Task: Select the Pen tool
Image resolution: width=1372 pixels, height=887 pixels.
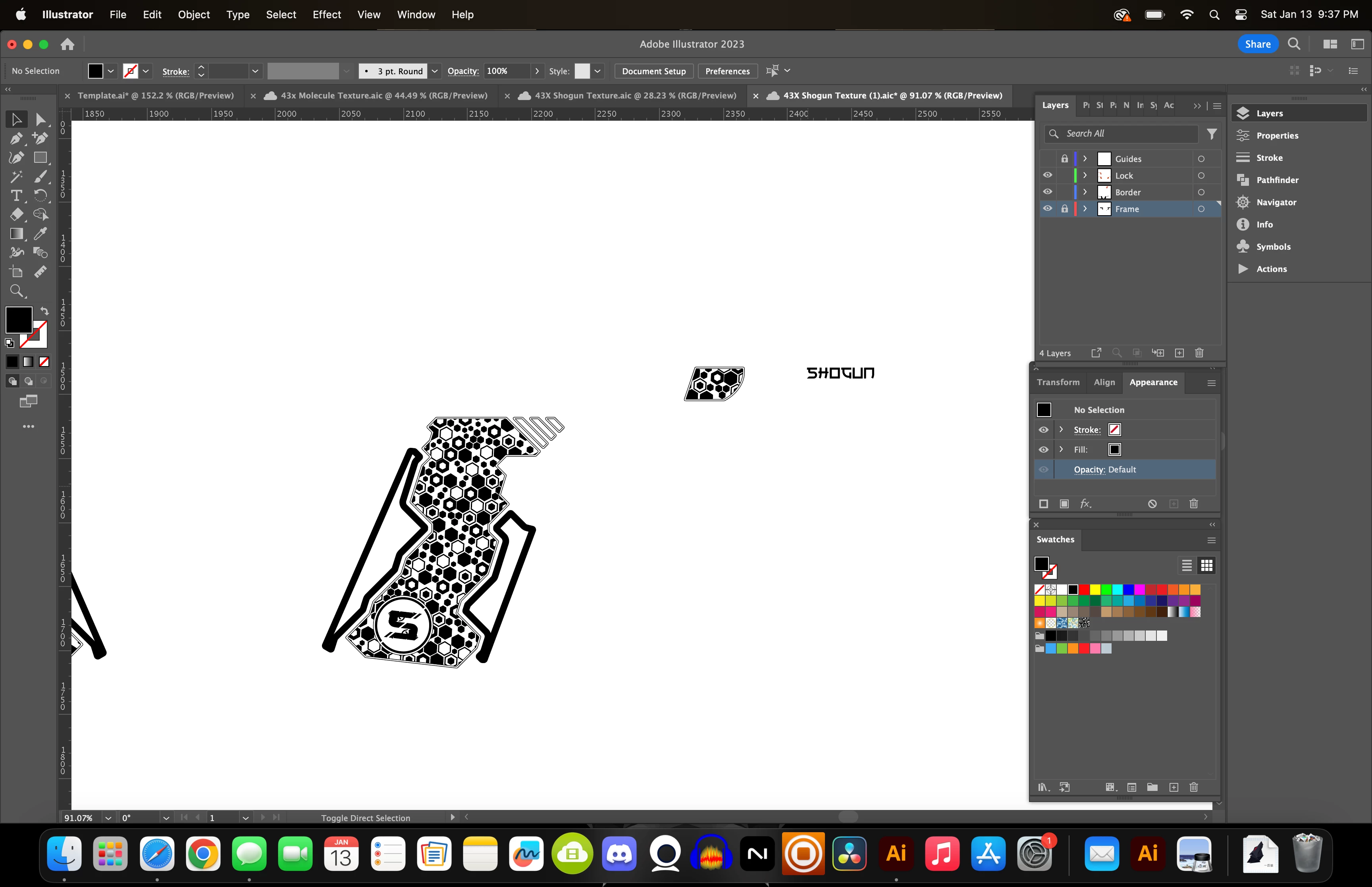Action: (16, 138)
